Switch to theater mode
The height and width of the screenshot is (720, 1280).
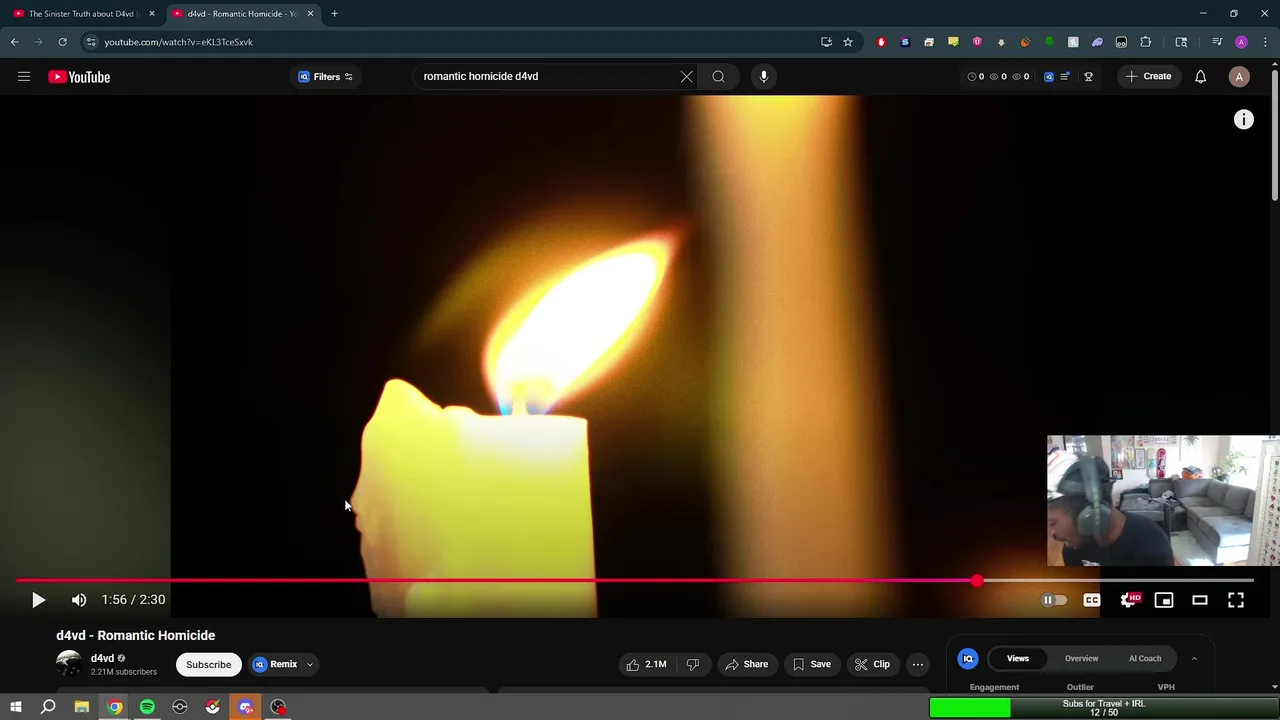(x=1200, y=600)
